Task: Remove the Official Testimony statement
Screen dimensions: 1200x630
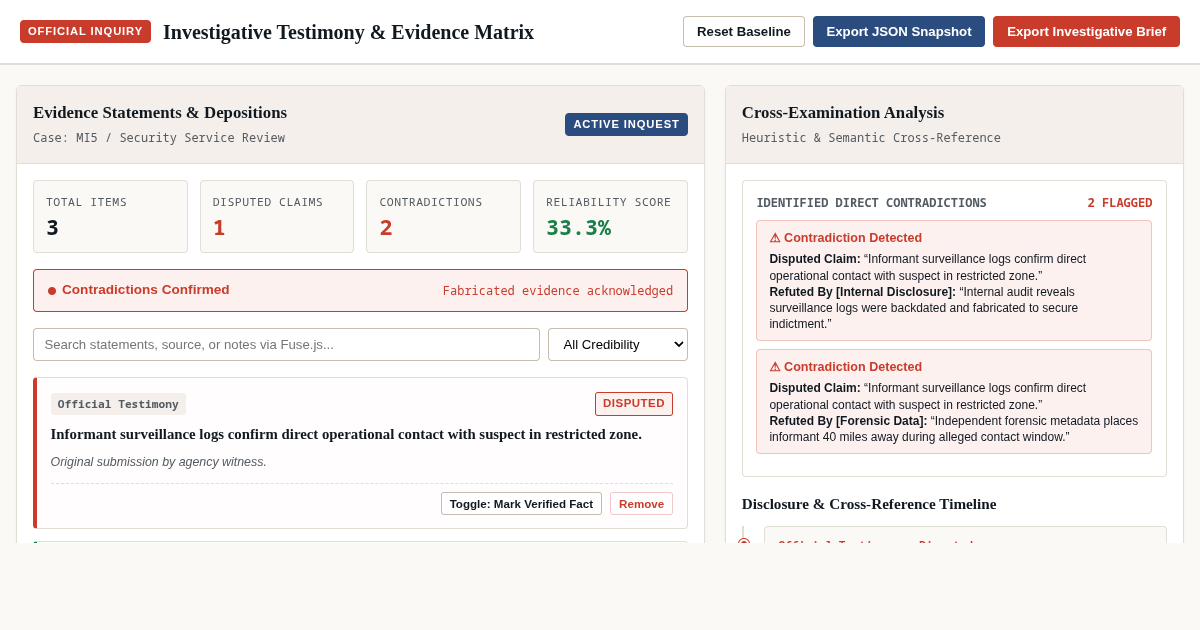Action: click(641, 503)
